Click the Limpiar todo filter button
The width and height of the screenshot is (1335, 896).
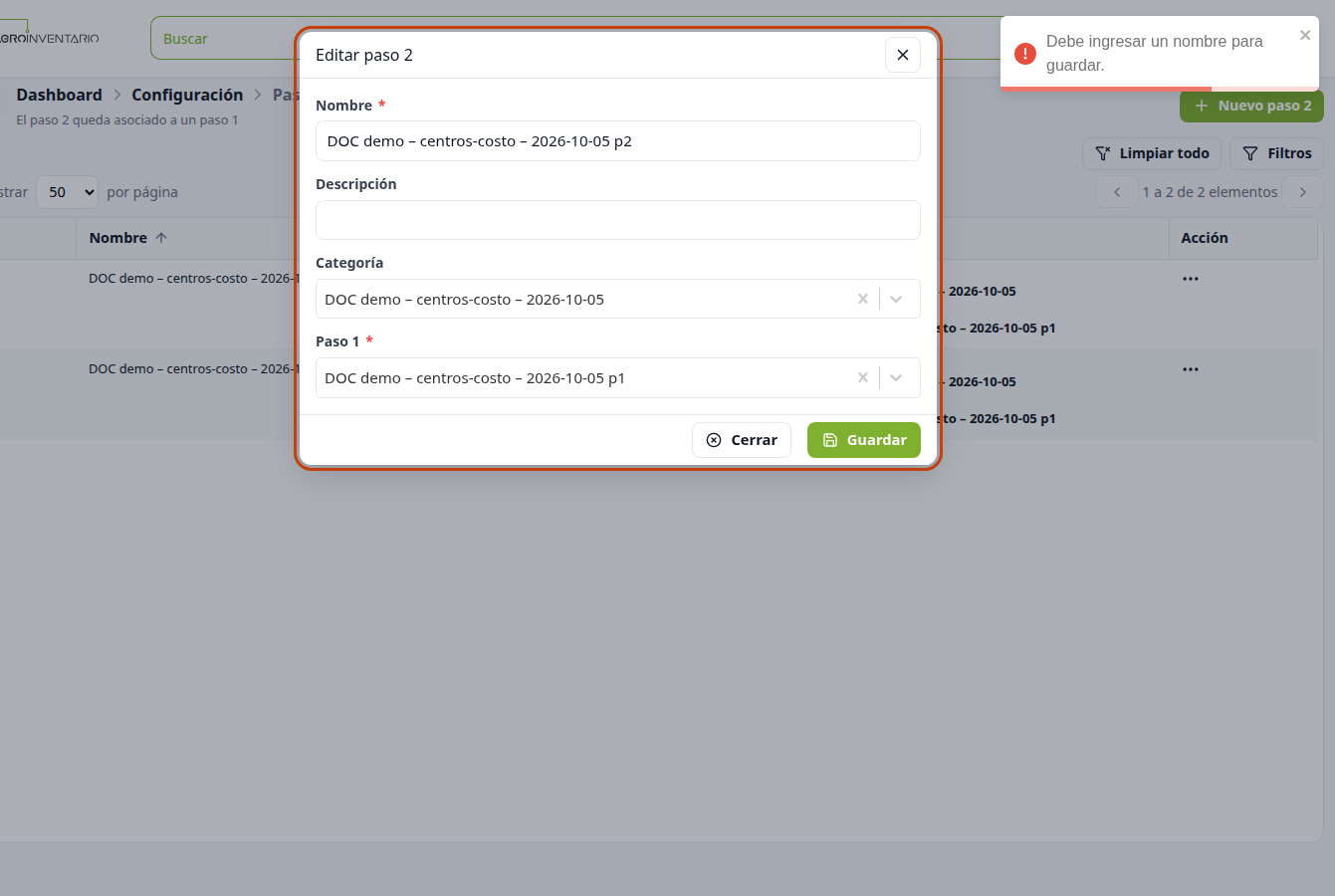click(1151, 153)
